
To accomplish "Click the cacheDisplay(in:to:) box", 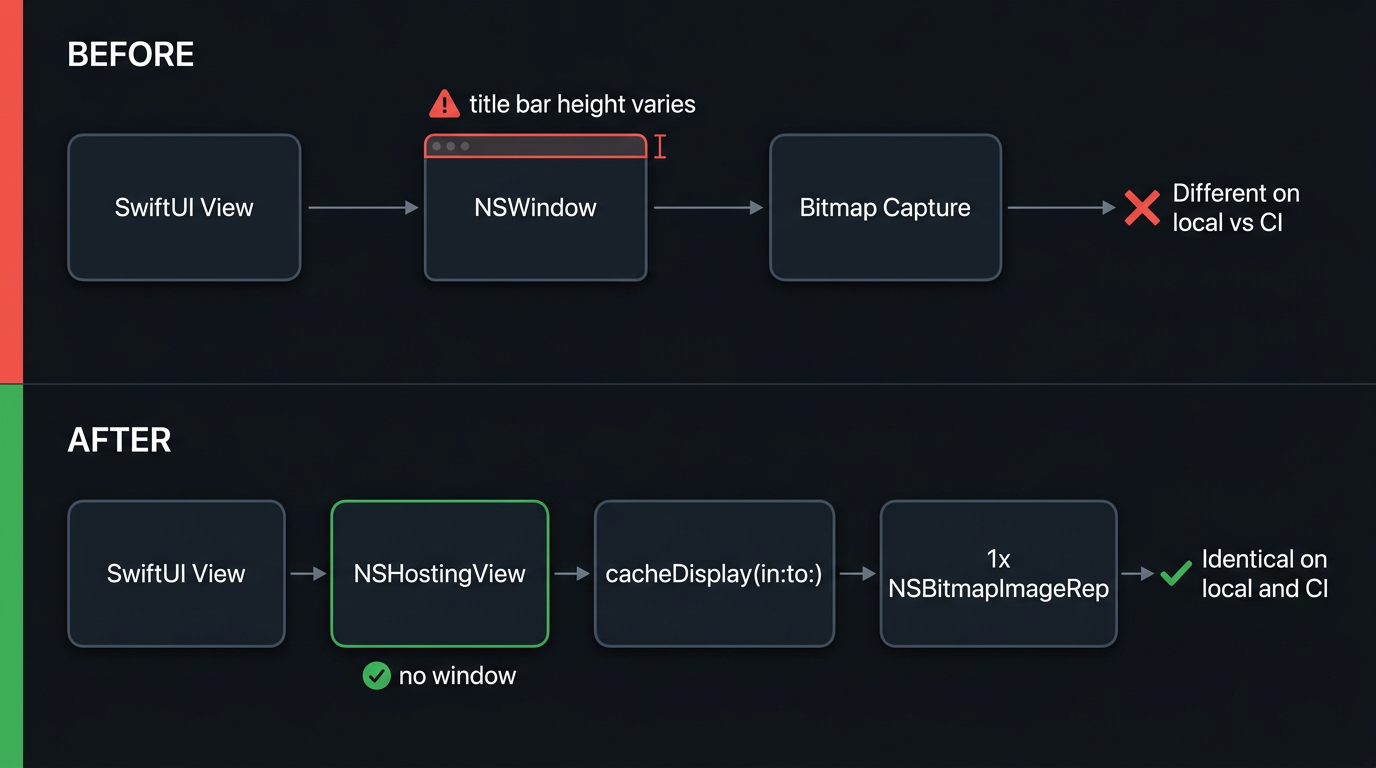I will 714,574.
